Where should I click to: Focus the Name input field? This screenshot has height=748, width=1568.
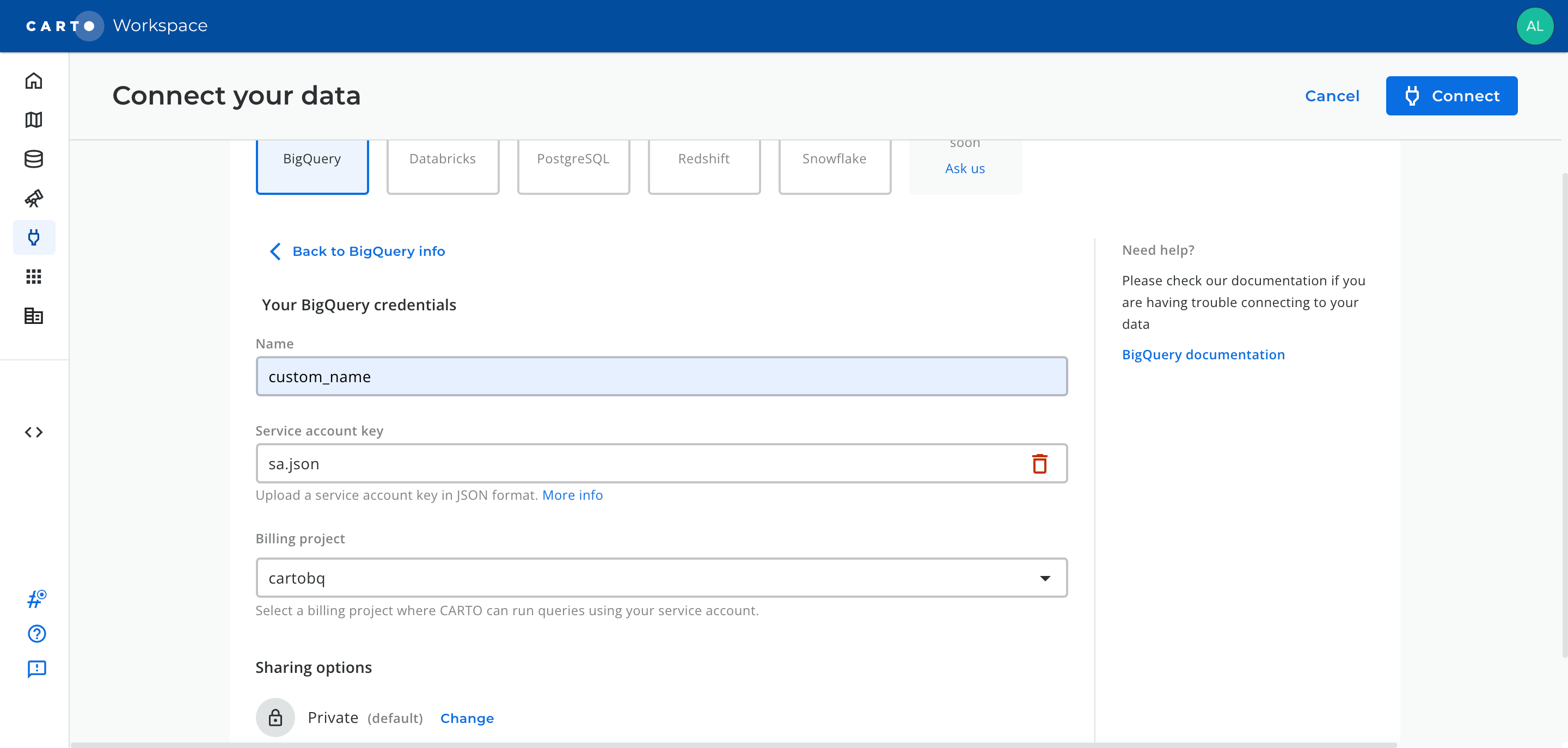661,377
